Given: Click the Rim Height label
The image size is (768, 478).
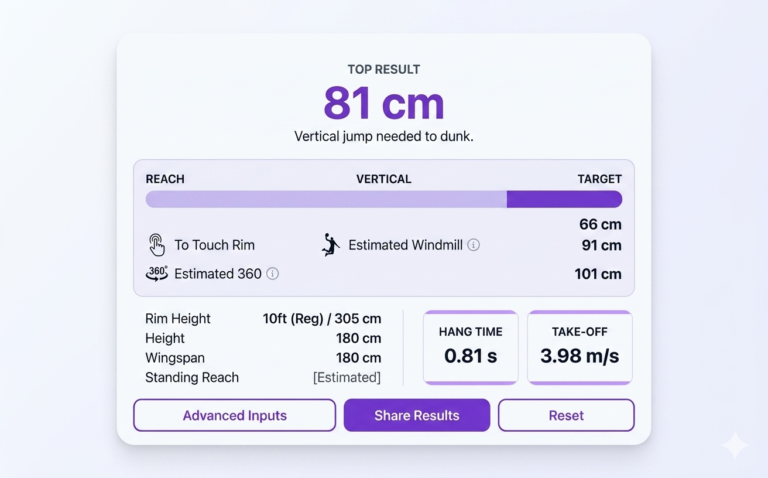Looking at the screenshot, I should pyautogui.click(x=177, y=319).
